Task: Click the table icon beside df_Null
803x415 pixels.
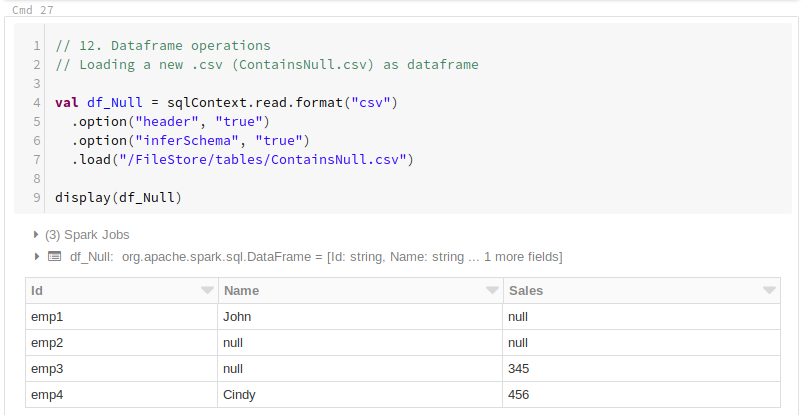Action: [54, 256]
